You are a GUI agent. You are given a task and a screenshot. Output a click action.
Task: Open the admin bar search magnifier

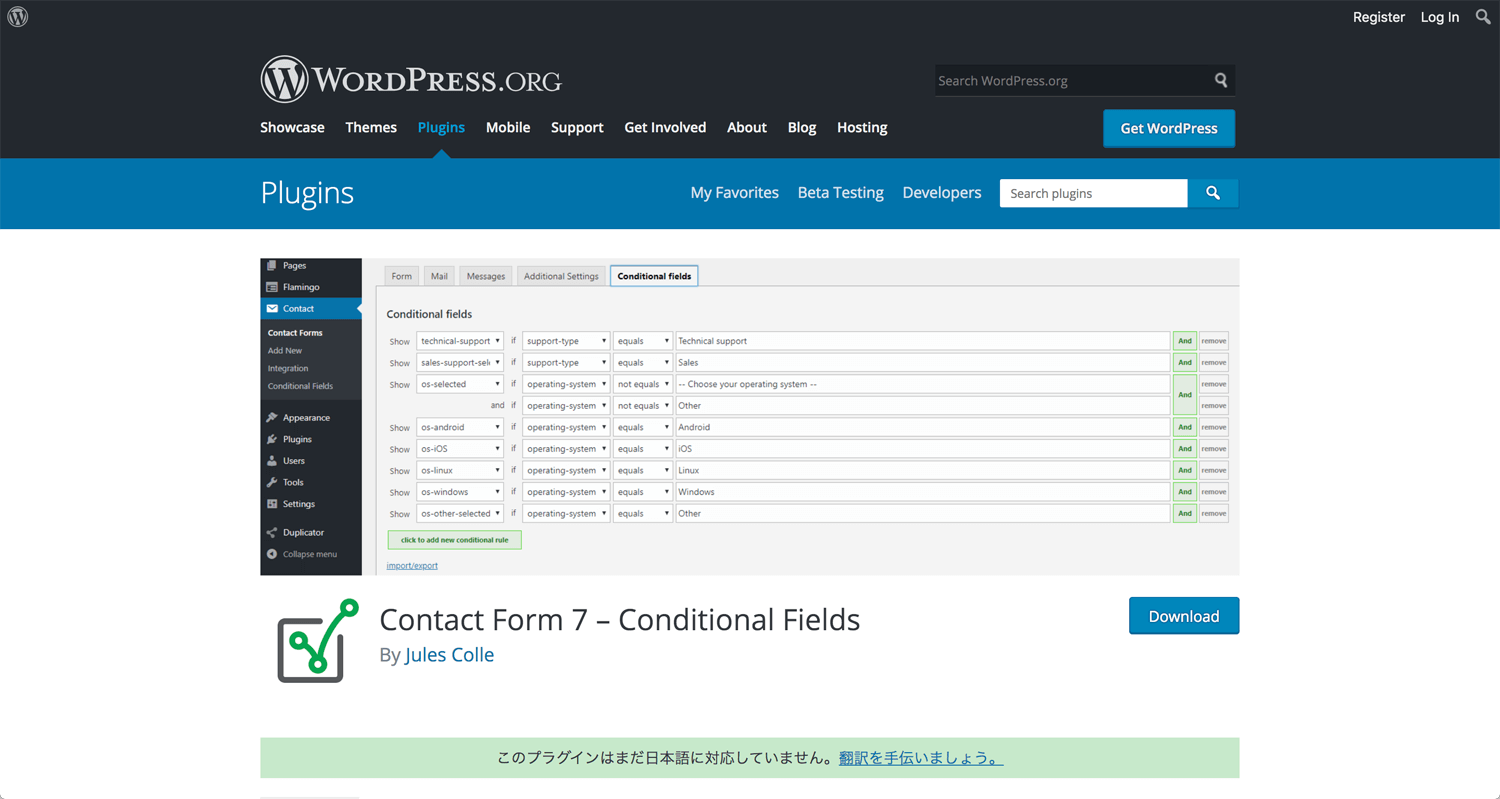(1483, 17)
